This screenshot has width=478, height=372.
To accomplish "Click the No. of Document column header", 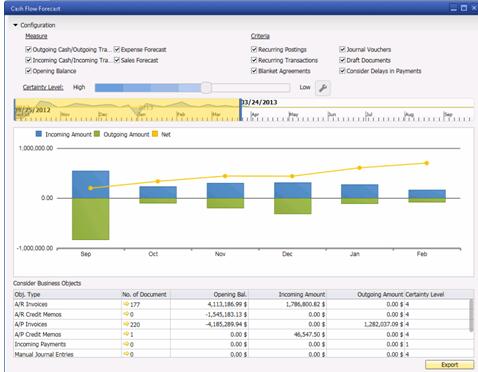I will click(146, 294).
